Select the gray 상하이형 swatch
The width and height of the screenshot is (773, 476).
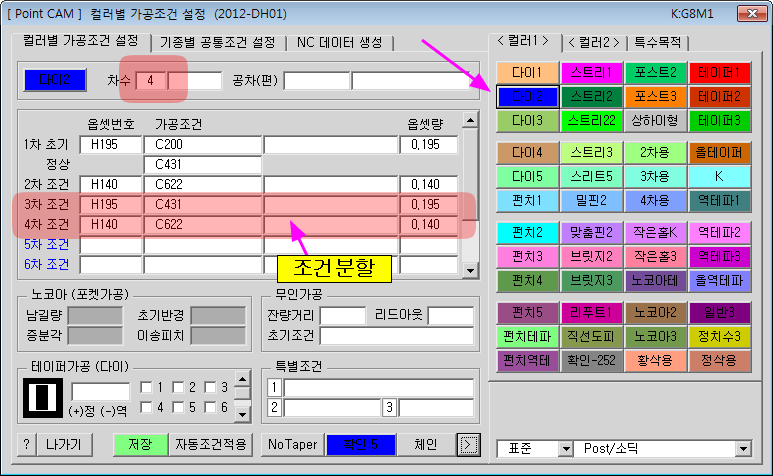pyautogui.click(x=655, y=121)
